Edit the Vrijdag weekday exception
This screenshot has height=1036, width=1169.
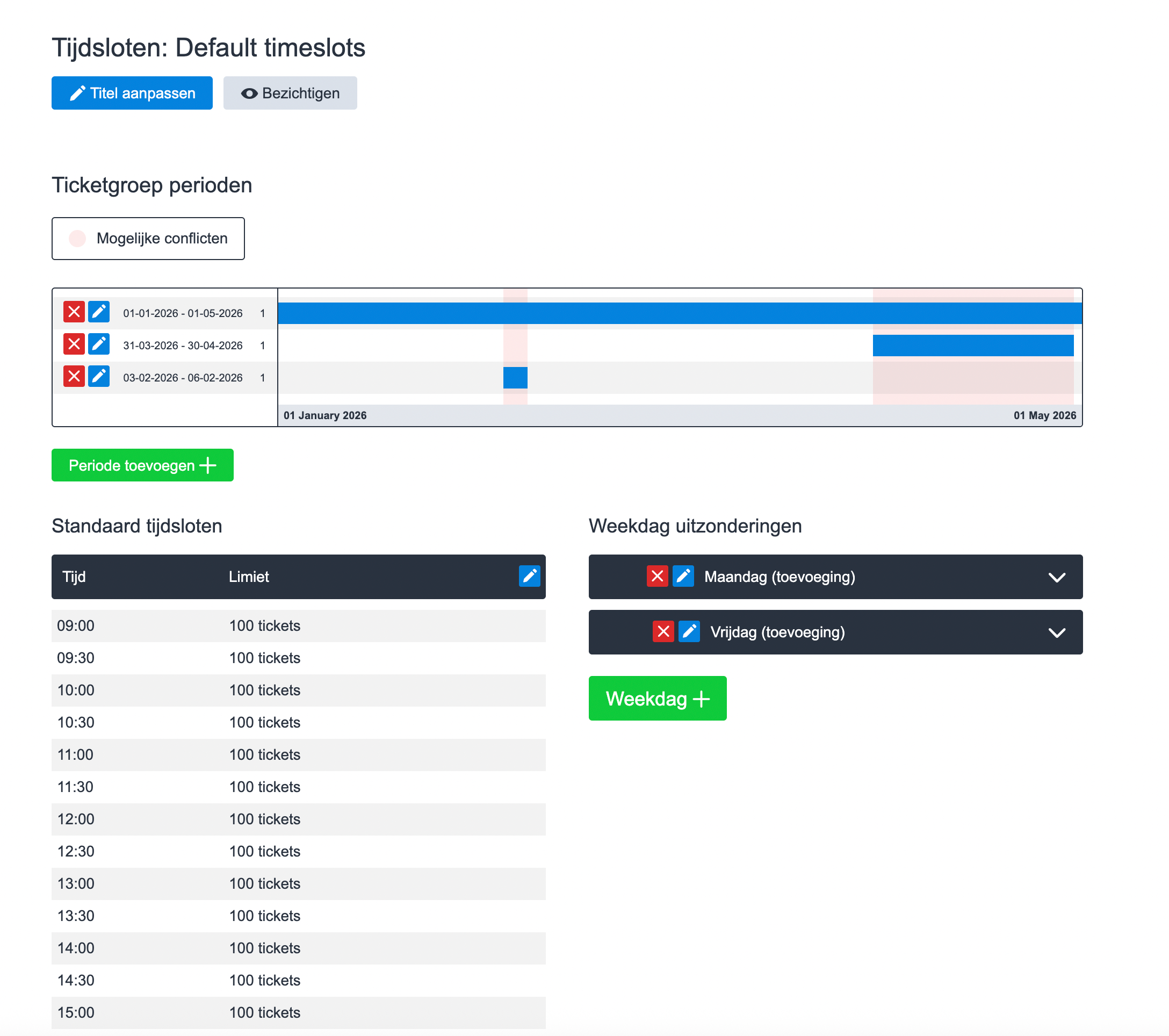click(689, 631)
